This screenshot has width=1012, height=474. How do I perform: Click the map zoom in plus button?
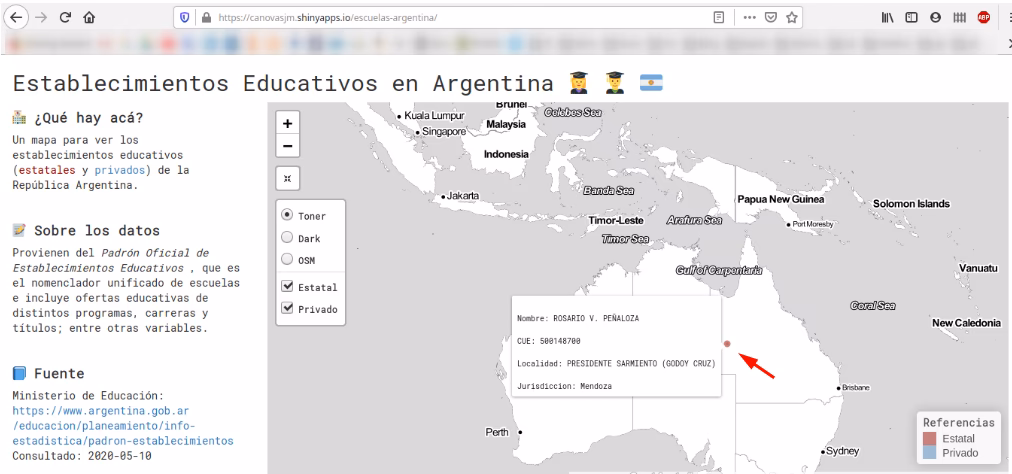[x=289, y=124]
